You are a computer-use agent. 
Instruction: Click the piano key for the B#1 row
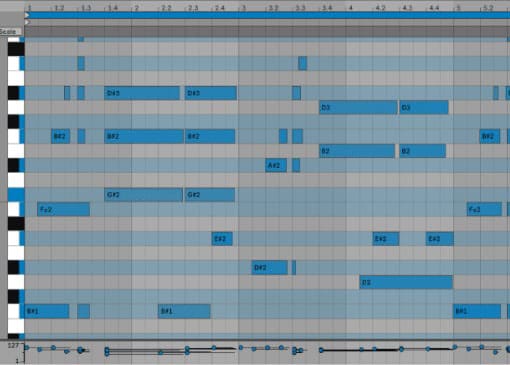pyautogui.click(x=16, y=311)
